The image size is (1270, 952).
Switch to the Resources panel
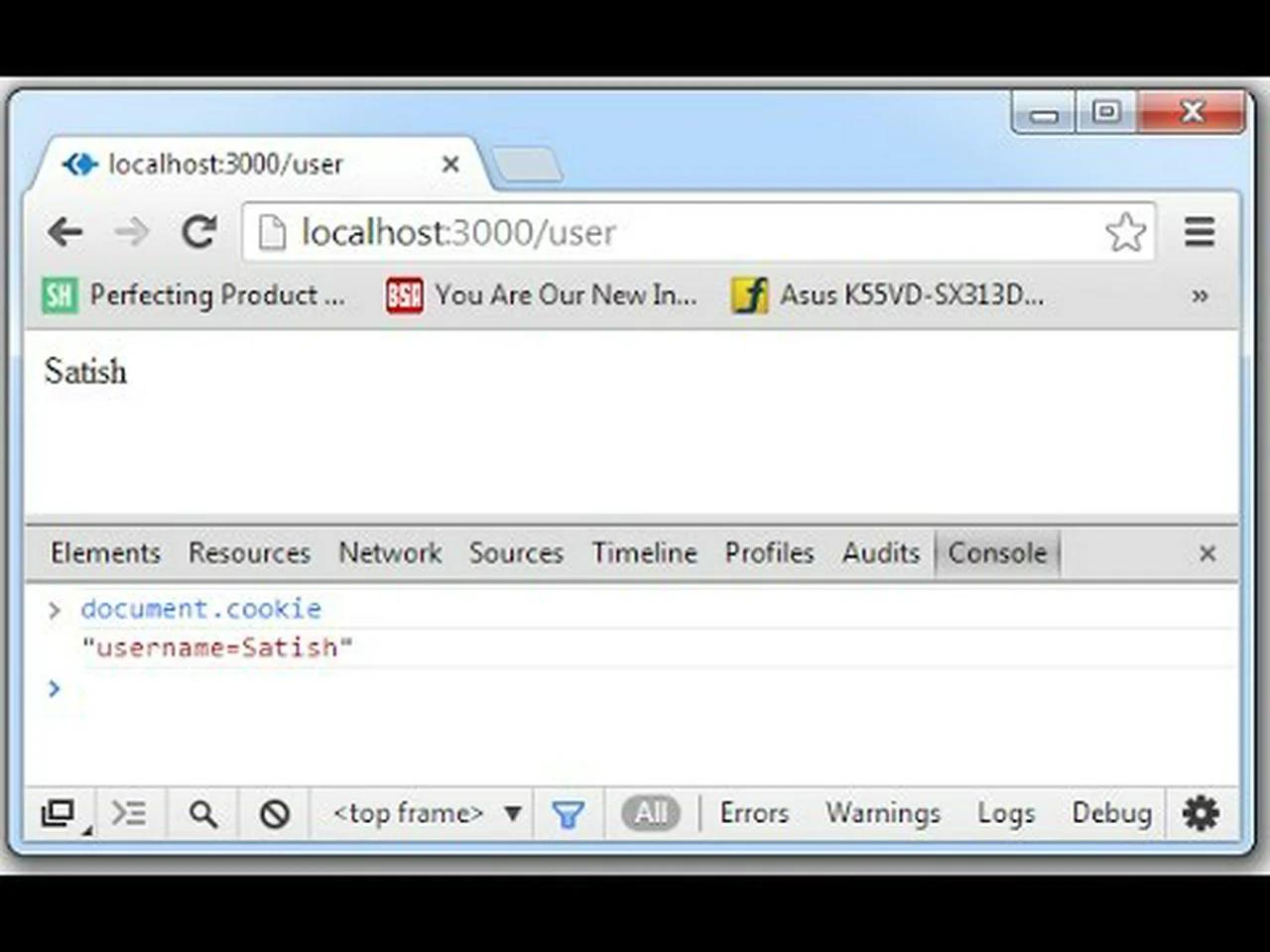(249, 552)
